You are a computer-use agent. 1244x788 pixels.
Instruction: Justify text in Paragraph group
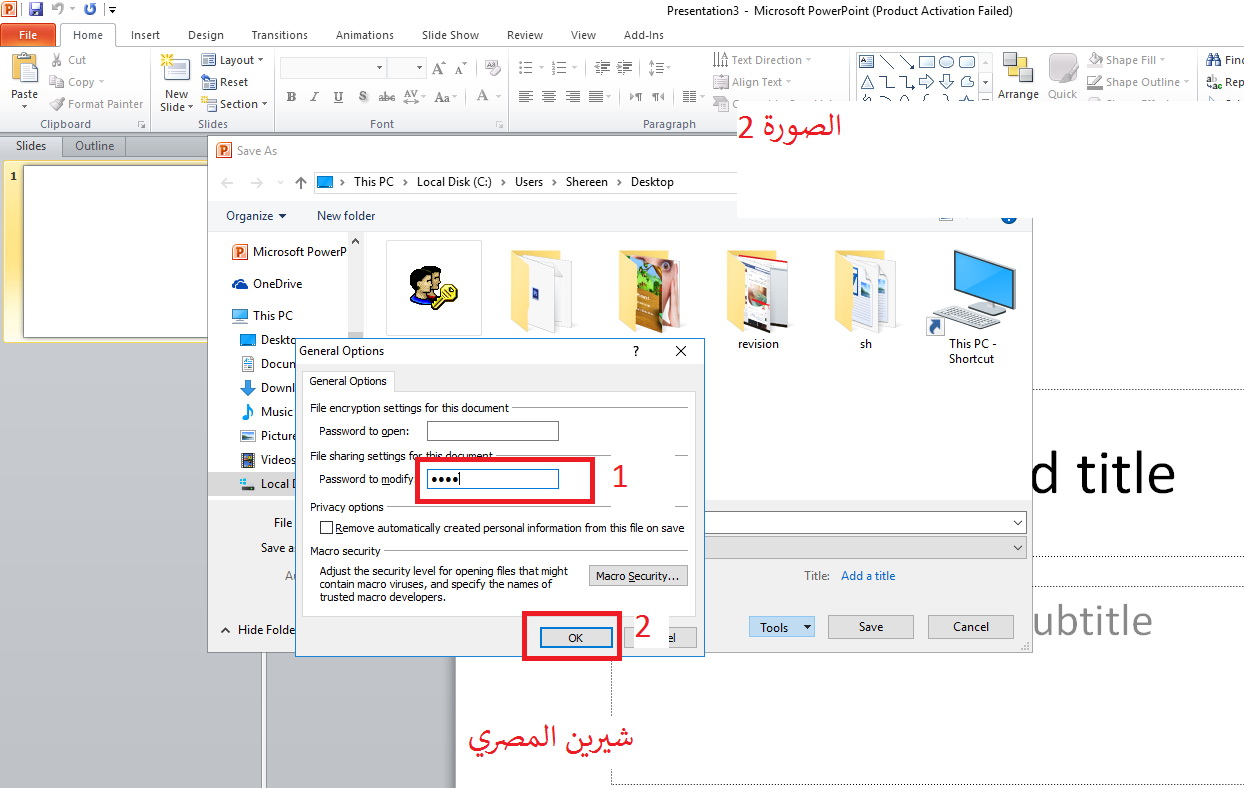tap(596, 97)
